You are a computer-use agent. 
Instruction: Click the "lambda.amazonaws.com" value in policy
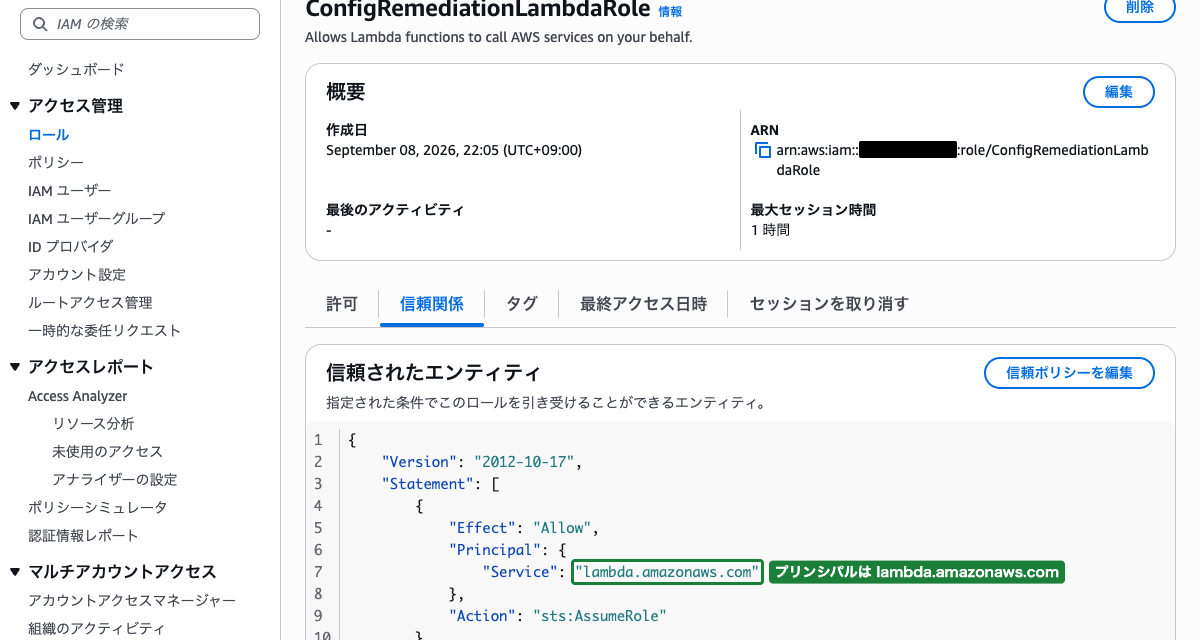668,572
